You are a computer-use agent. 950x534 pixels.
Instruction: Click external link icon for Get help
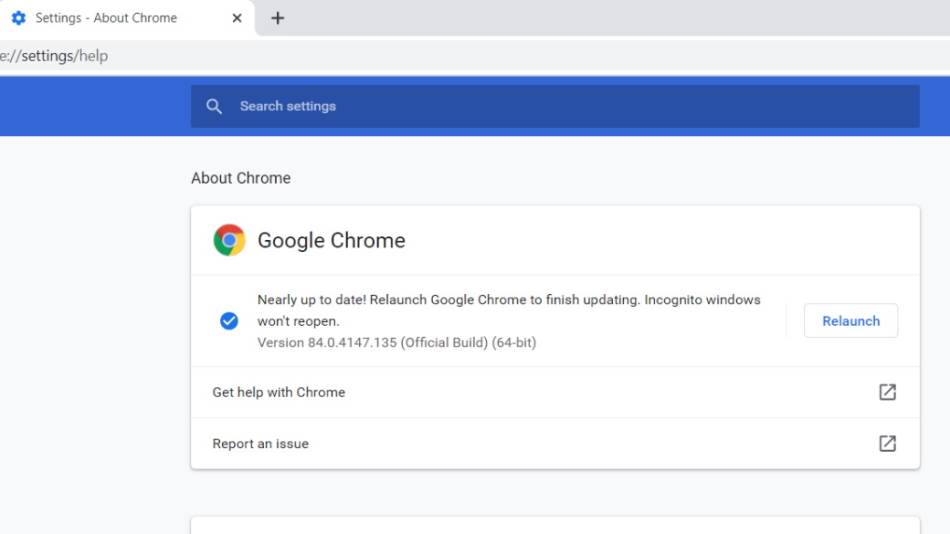tap(887, 392)
